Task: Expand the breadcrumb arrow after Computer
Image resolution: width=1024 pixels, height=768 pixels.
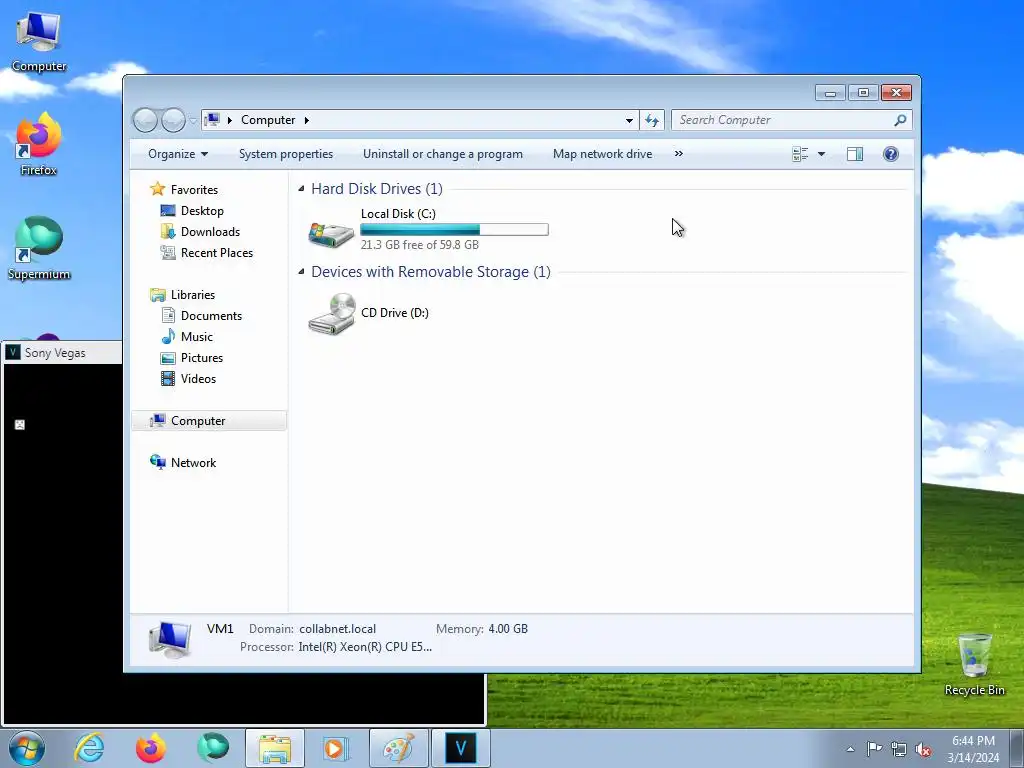Action: click(306, 120)
